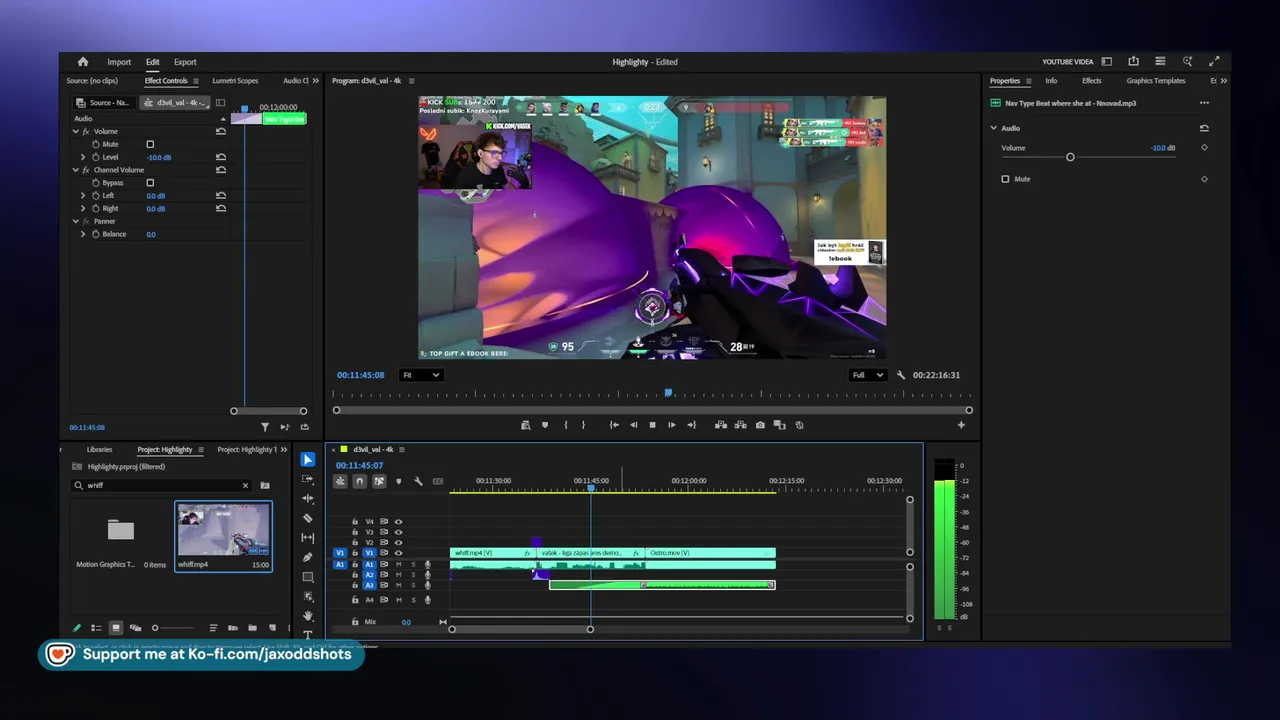Check Mute box in Properties panel
1280x720 pixels.
[x=1005, y=179]
